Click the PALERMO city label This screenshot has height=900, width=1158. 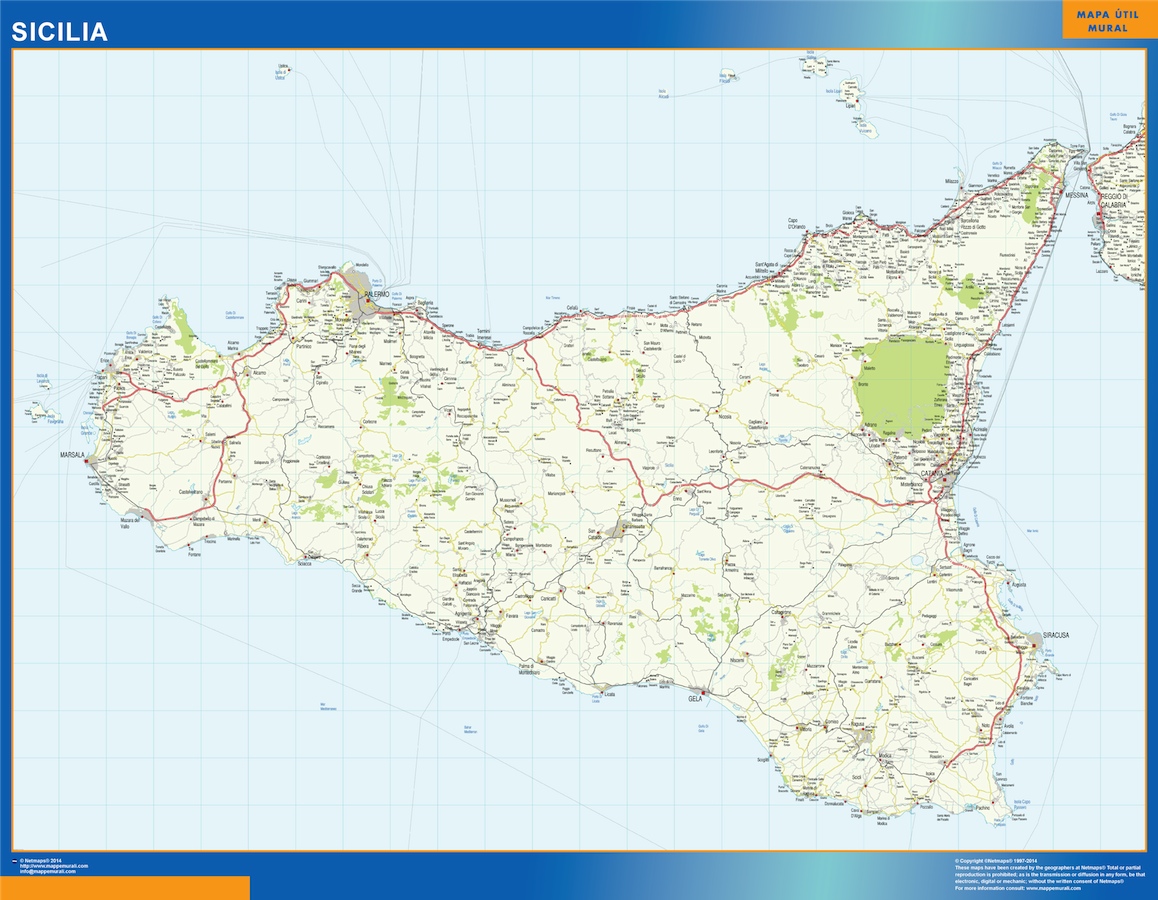click(377, 294)
